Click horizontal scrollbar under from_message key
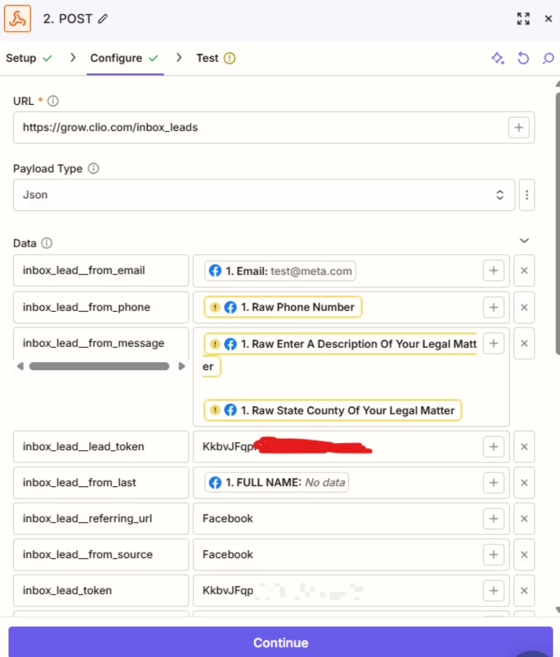 coord(99,366)
